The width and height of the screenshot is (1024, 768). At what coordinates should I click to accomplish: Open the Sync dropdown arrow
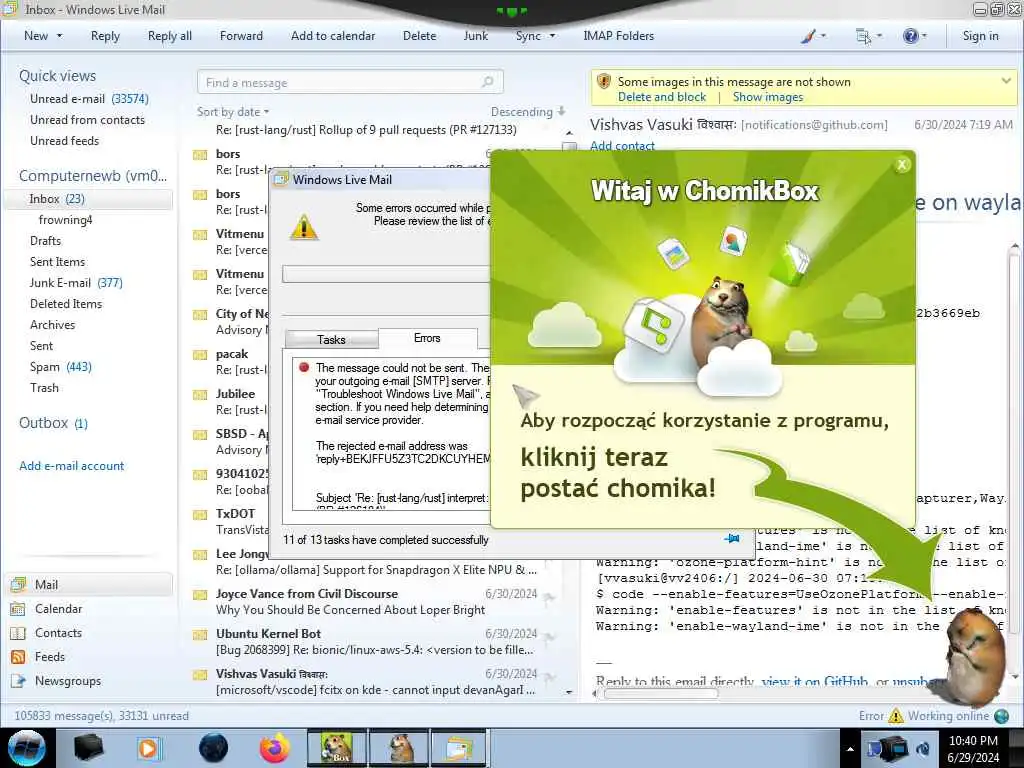pyautogui.click(x=552, y=36)
